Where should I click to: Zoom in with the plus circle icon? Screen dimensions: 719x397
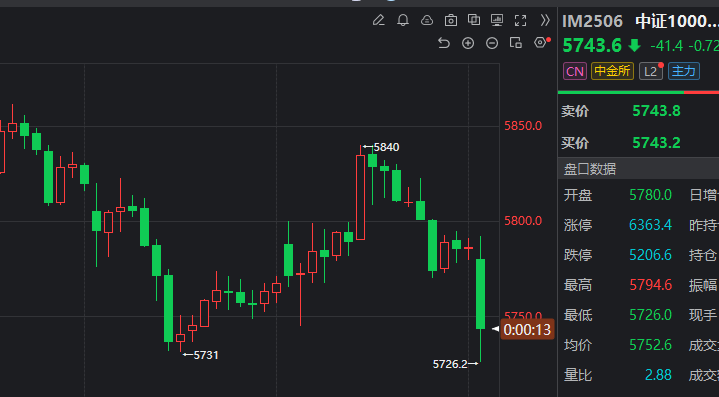468,43
